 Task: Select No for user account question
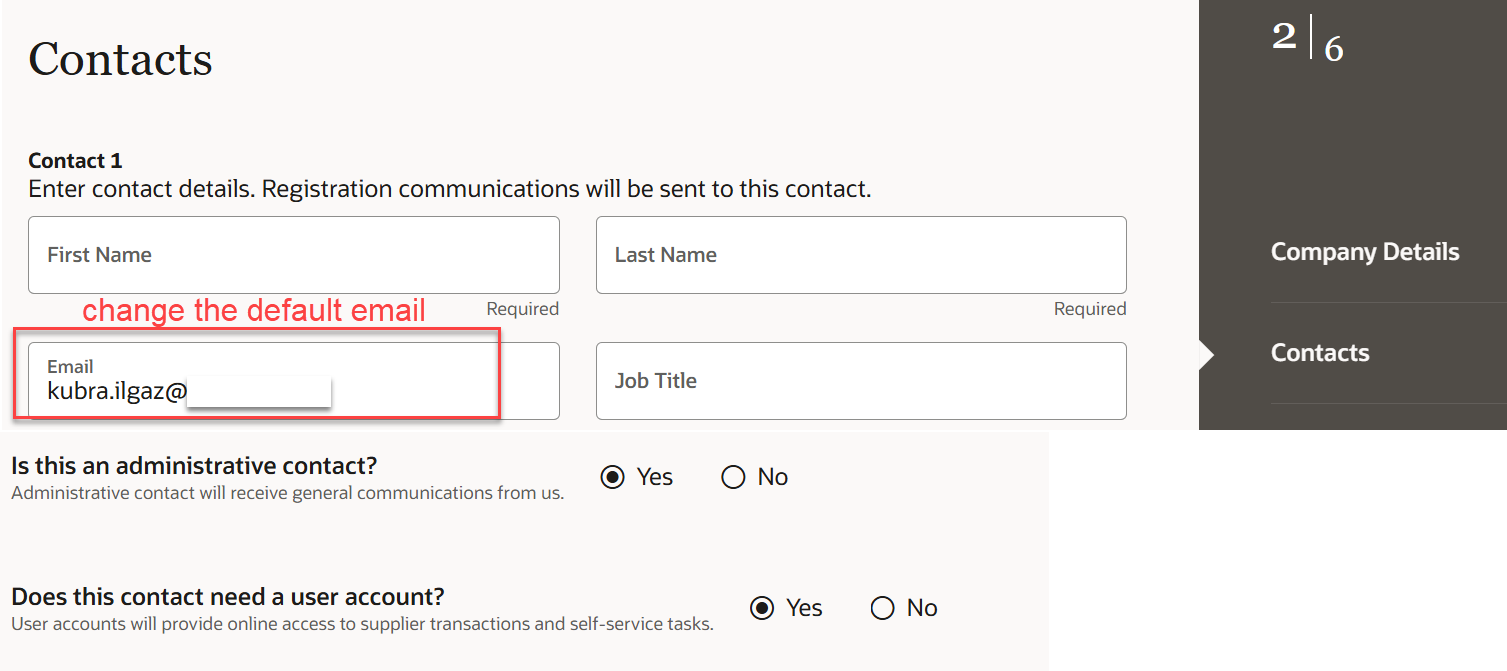[883, 608]
